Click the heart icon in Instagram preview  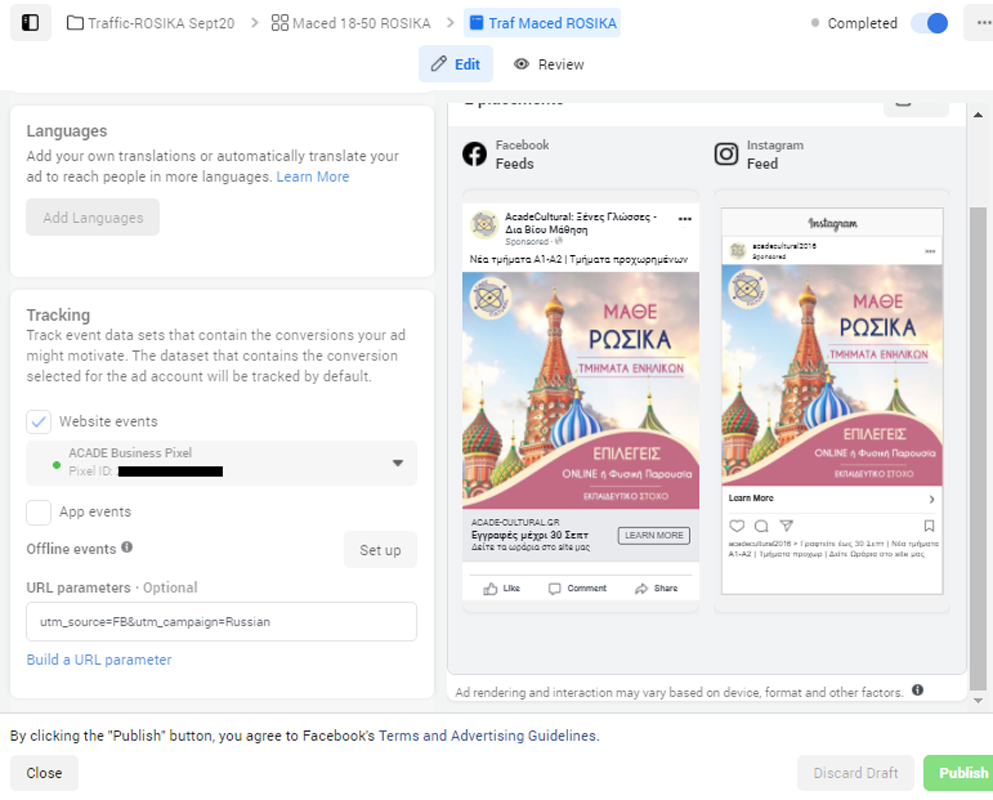tap(737, 526)
